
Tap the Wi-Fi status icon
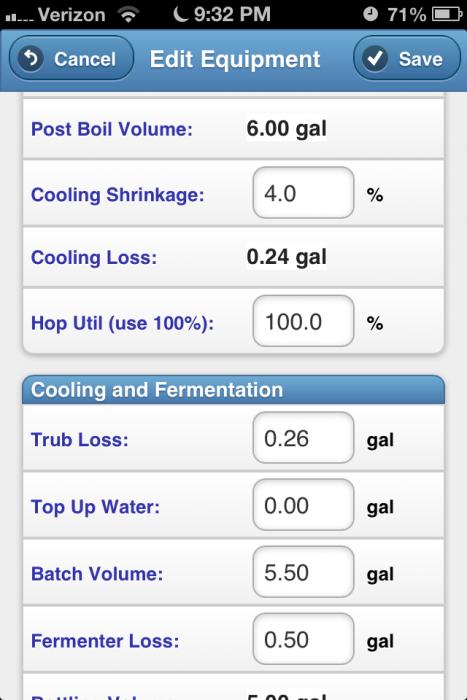[x=129, y=15]
